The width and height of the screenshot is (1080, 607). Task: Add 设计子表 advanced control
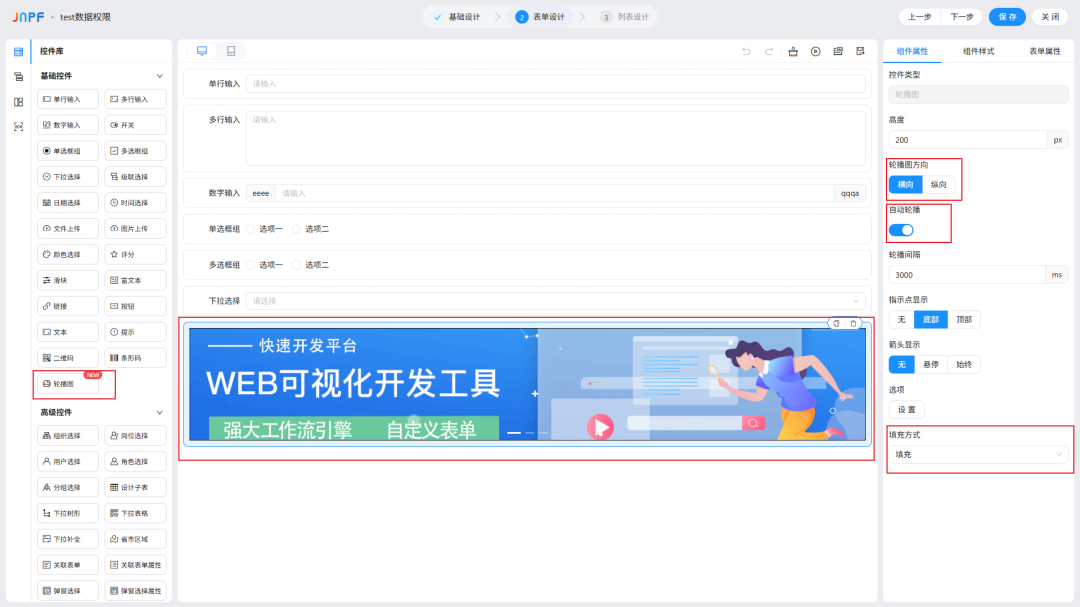point(135,487)
